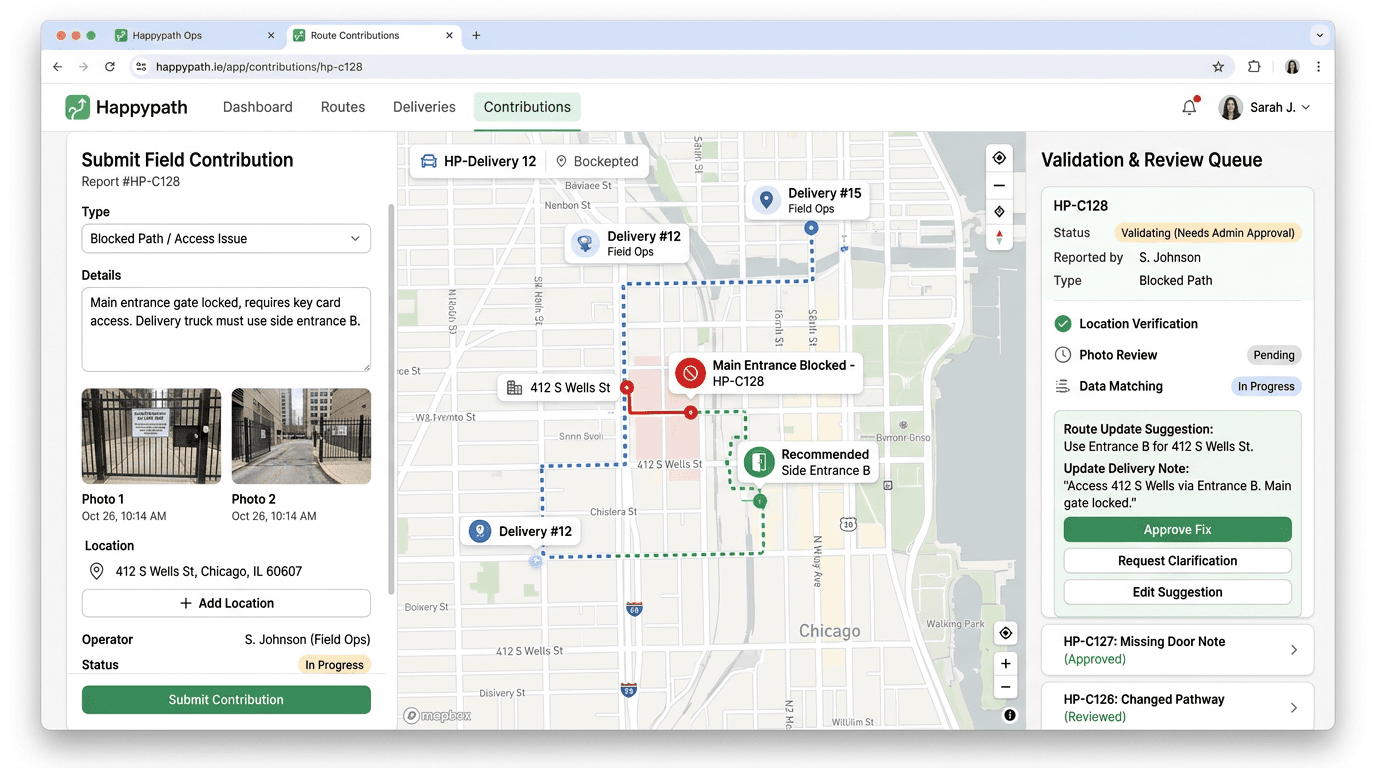Open a new browser tab
This screenshot has height=768, width=1376.
point(476,35)
